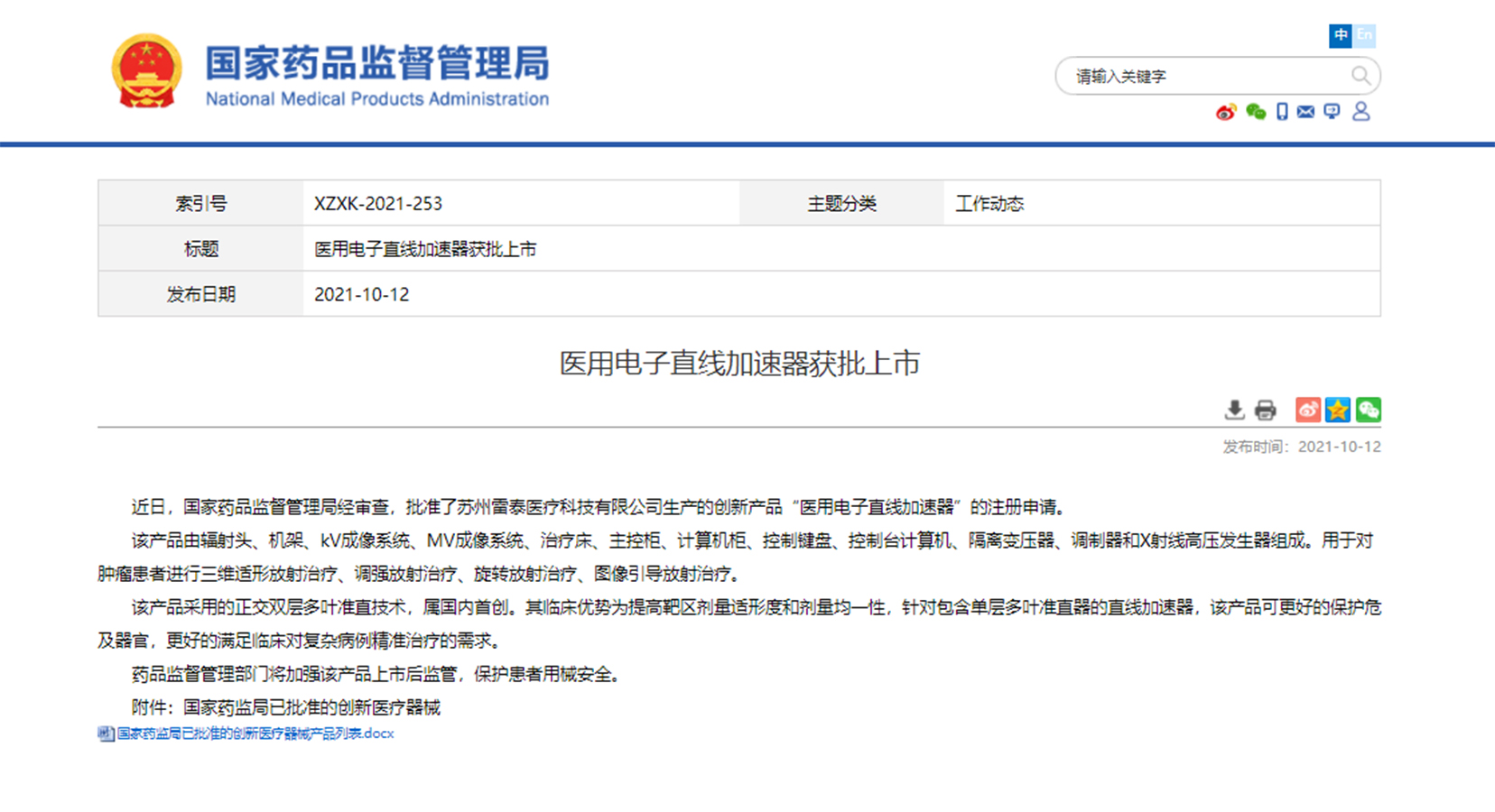The height and width of the screenshot is (812, 1495).
Task: Open the email envelope icon in header
Action: tap(1305, 112)
